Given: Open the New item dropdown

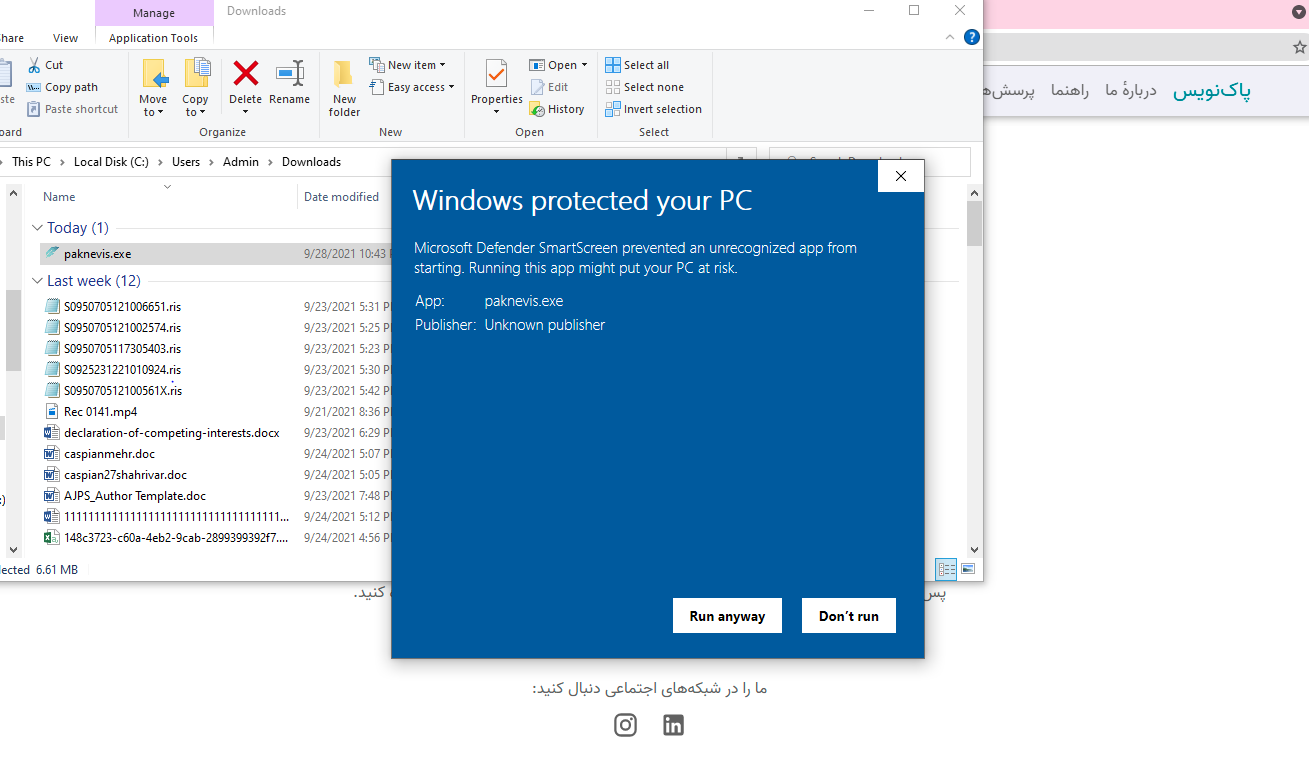Looking at the screenshot, I should [407, 65].
